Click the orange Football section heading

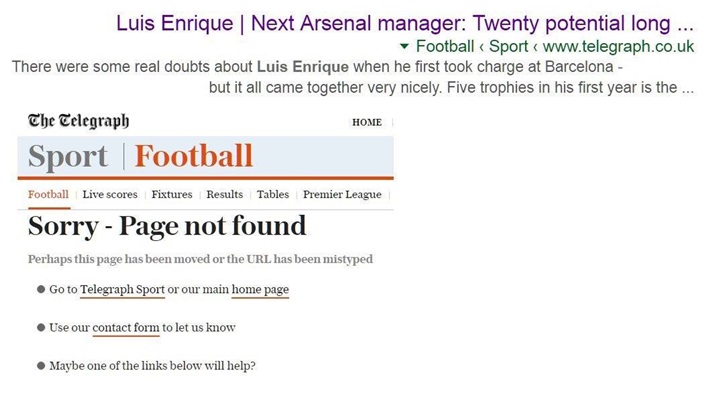coord(193,156)
